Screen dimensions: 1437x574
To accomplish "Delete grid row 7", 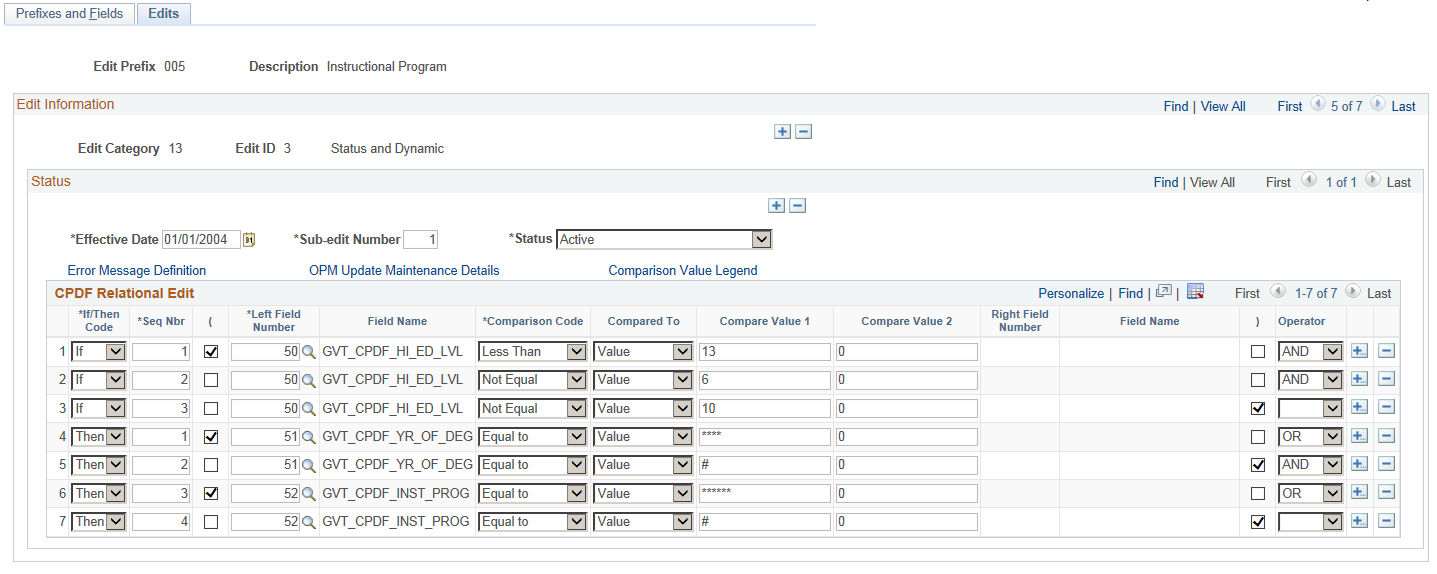I will point(1386,521).
